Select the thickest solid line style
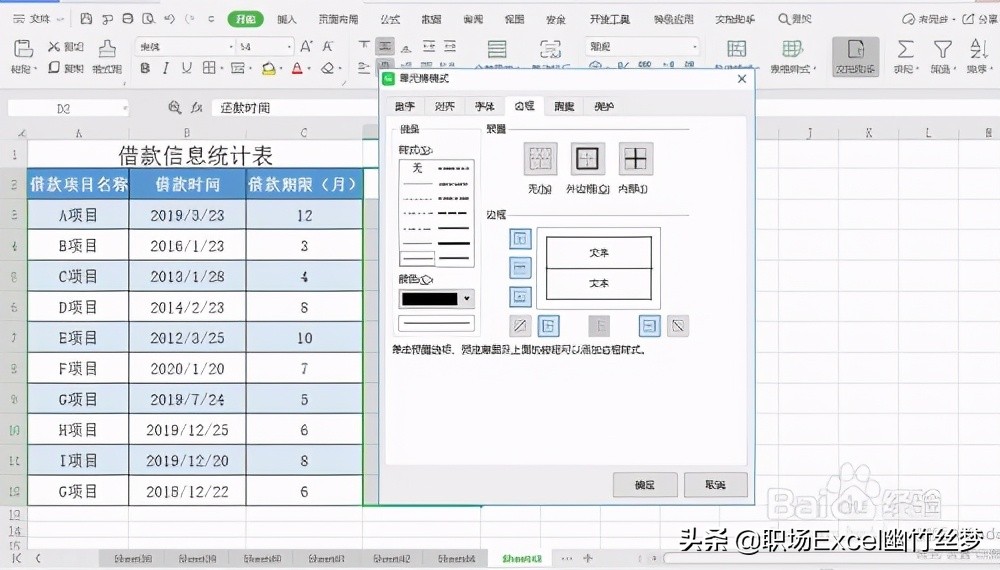Screen dimensions: 1000x570 453,243
